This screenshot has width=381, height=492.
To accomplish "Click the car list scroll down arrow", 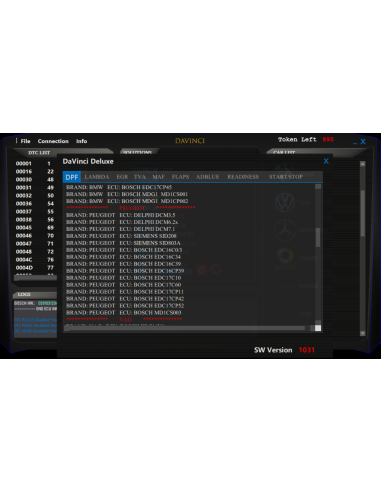I will pos(363,333).
